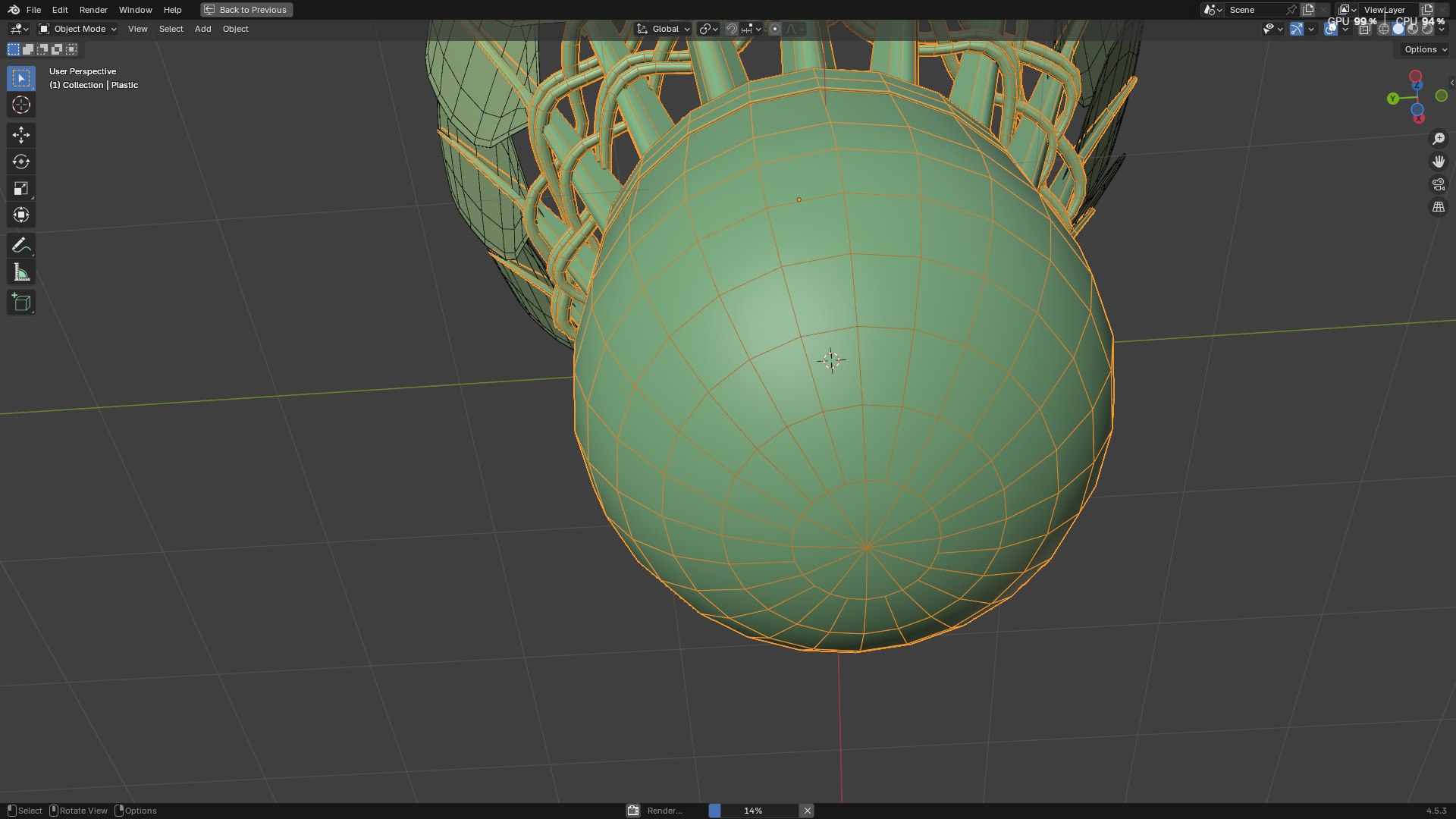Open the Window menu

click(x=136, y=10)
